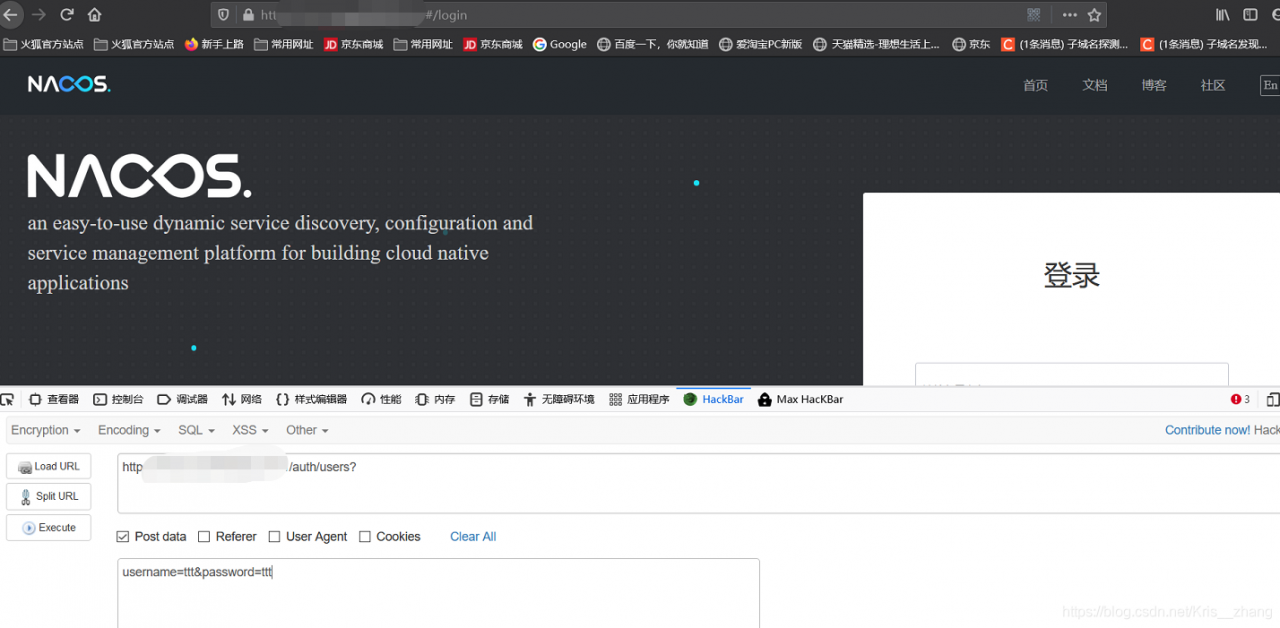
Task: Expand the SQL dropdown
Action: pyautogui.click(x=196, y=430)
